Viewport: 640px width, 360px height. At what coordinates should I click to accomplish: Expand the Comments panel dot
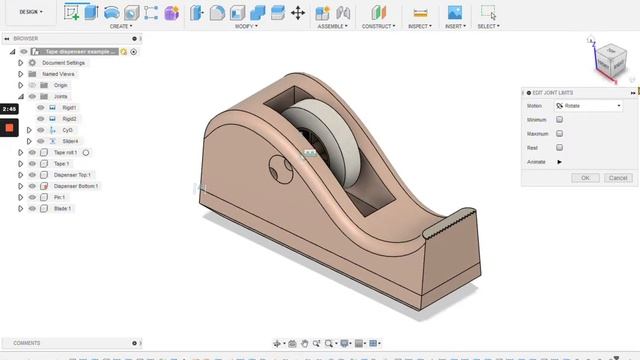[x=134, y=343]
